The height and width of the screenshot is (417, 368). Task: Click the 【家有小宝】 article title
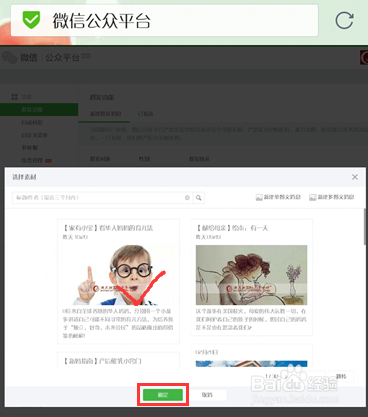coord(108,228)
